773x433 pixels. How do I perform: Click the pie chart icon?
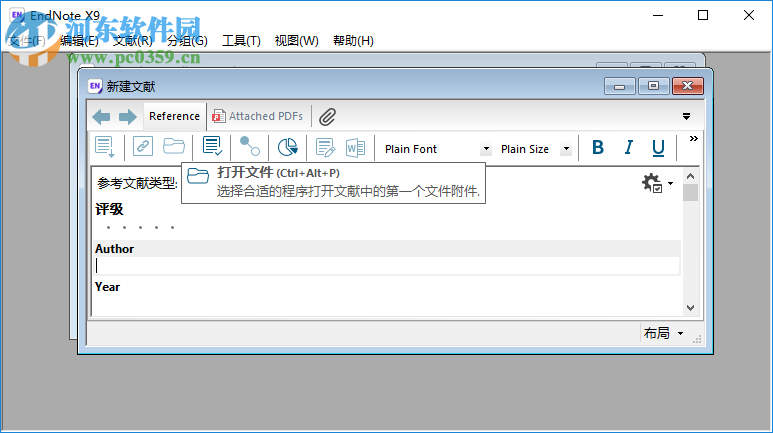pos(287,147)
